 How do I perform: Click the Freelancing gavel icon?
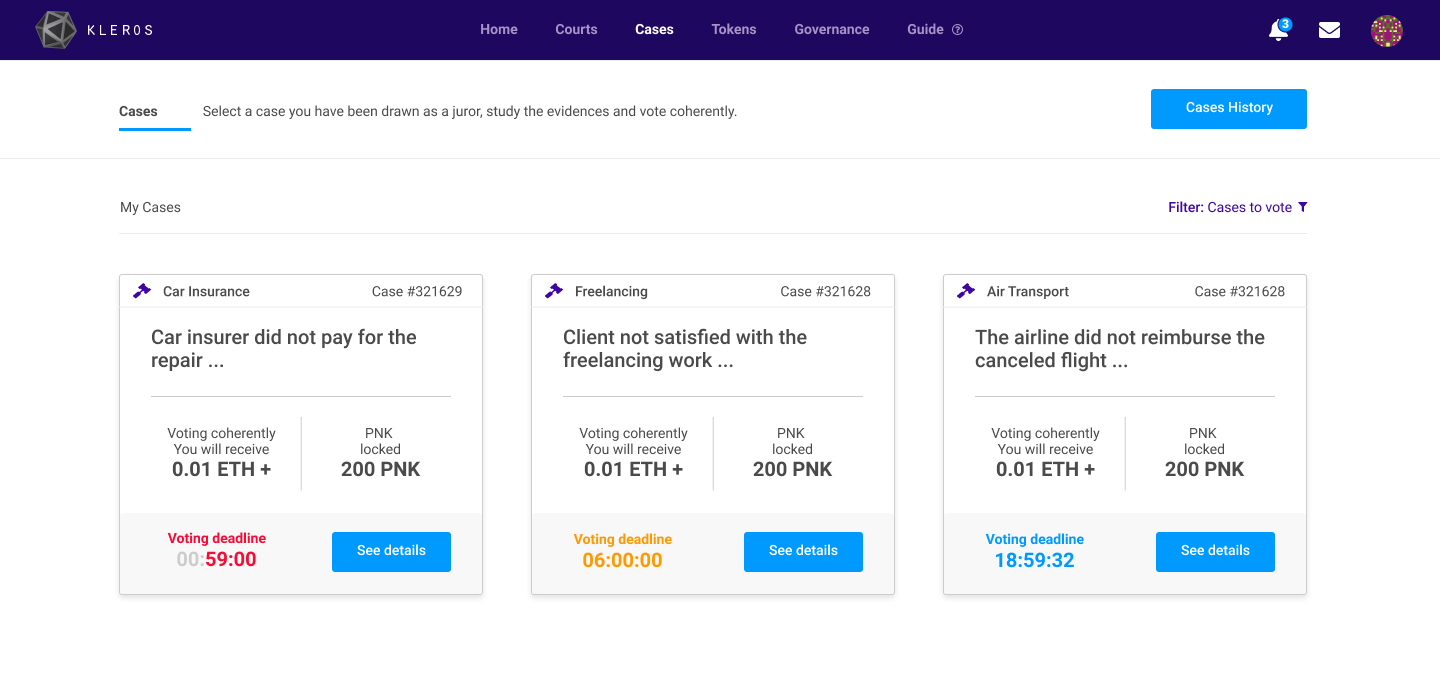click(x=554, y=291)
